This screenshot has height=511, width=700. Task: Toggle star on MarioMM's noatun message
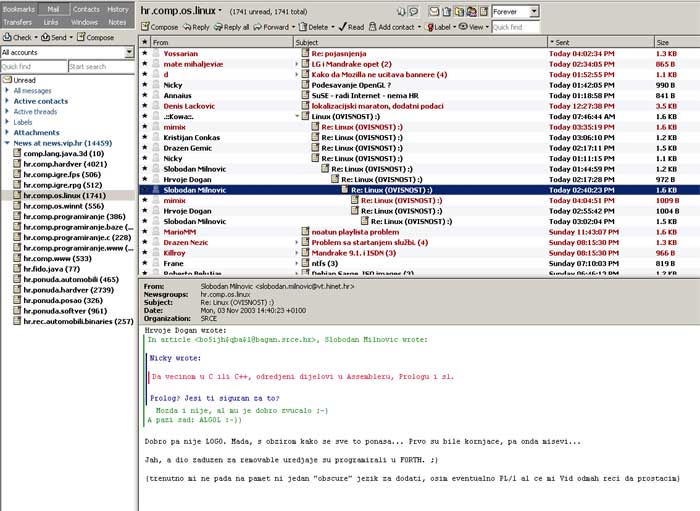(144, 232)
